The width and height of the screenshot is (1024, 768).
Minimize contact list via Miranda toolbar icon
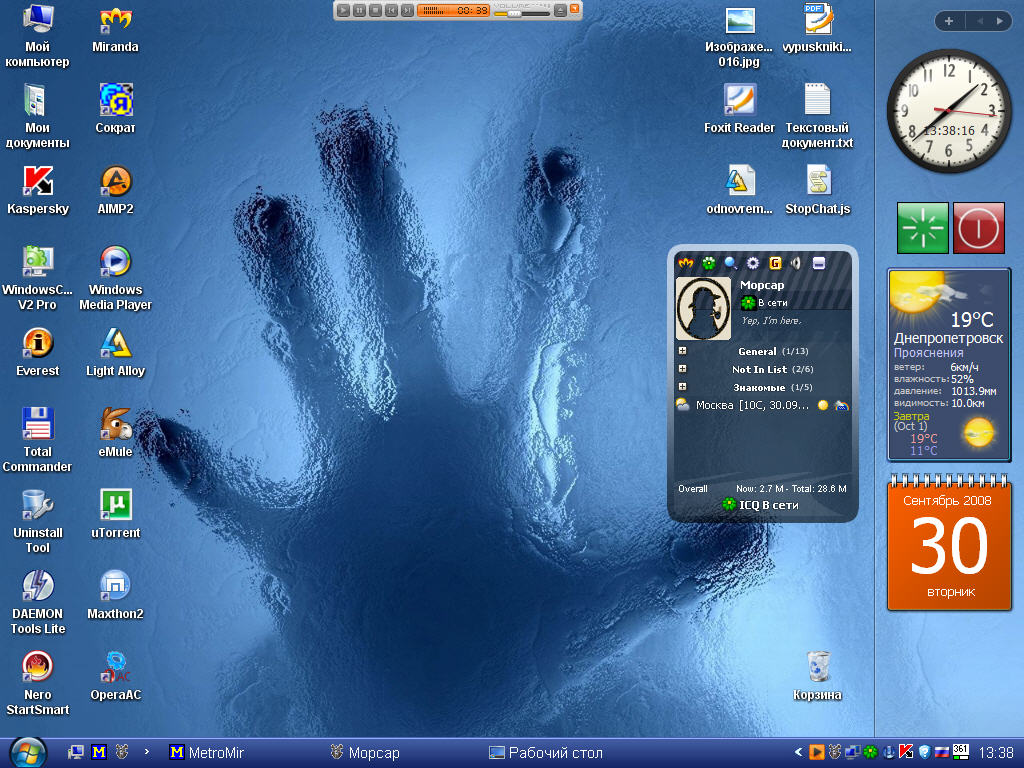coord(818,263)
